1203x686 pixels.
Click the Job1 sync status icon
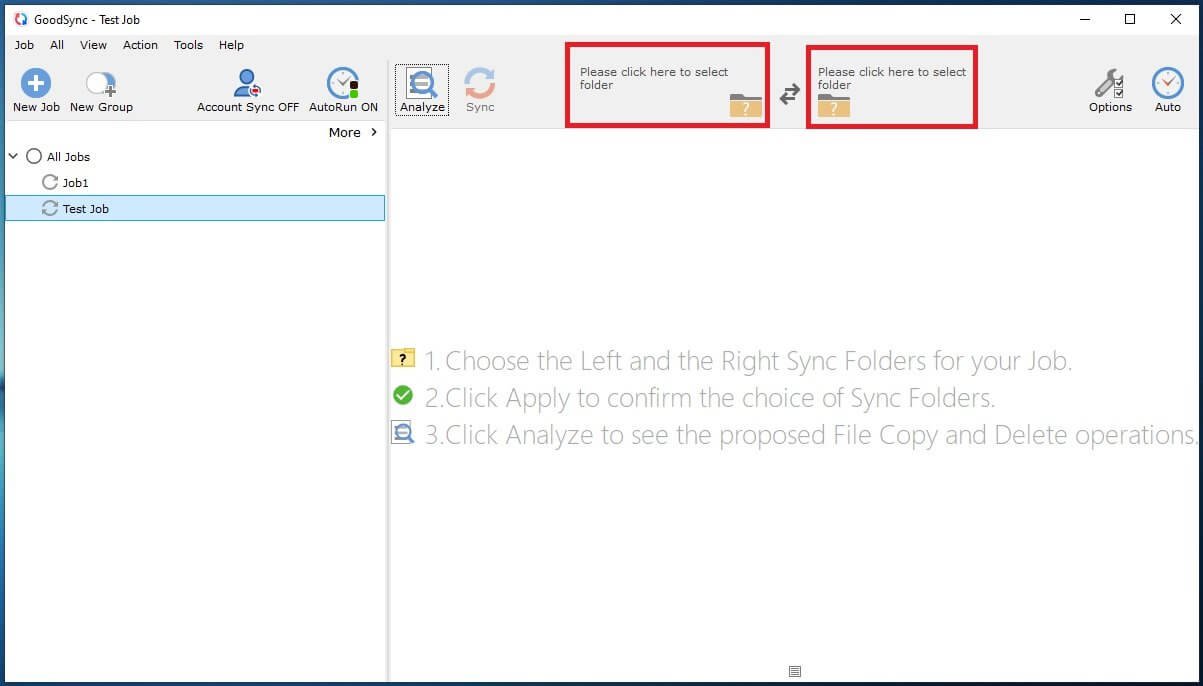(50, 182)
